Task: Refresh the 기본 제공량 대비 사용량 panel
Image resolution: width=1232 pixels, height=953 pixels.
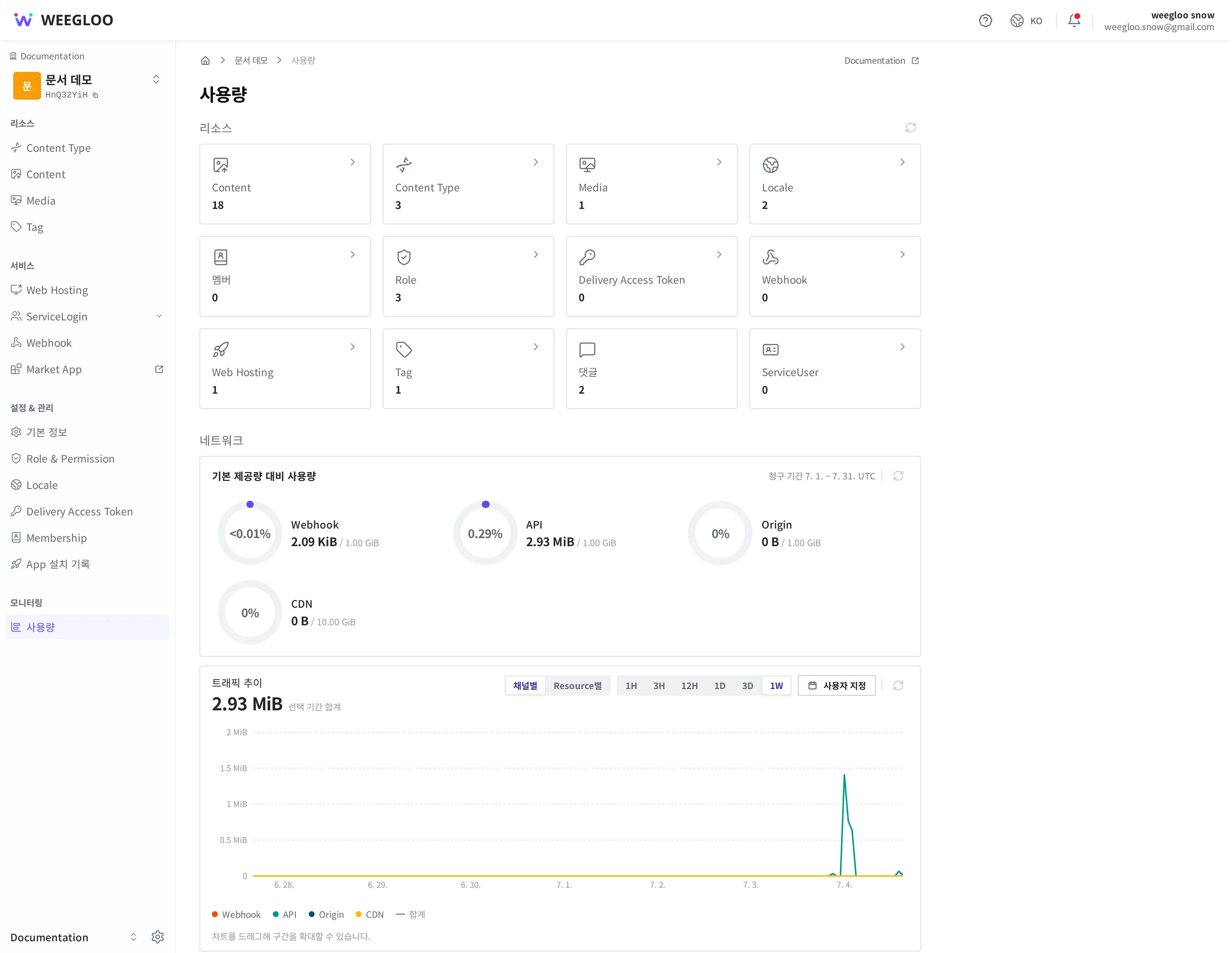Action: coord(898,476)
